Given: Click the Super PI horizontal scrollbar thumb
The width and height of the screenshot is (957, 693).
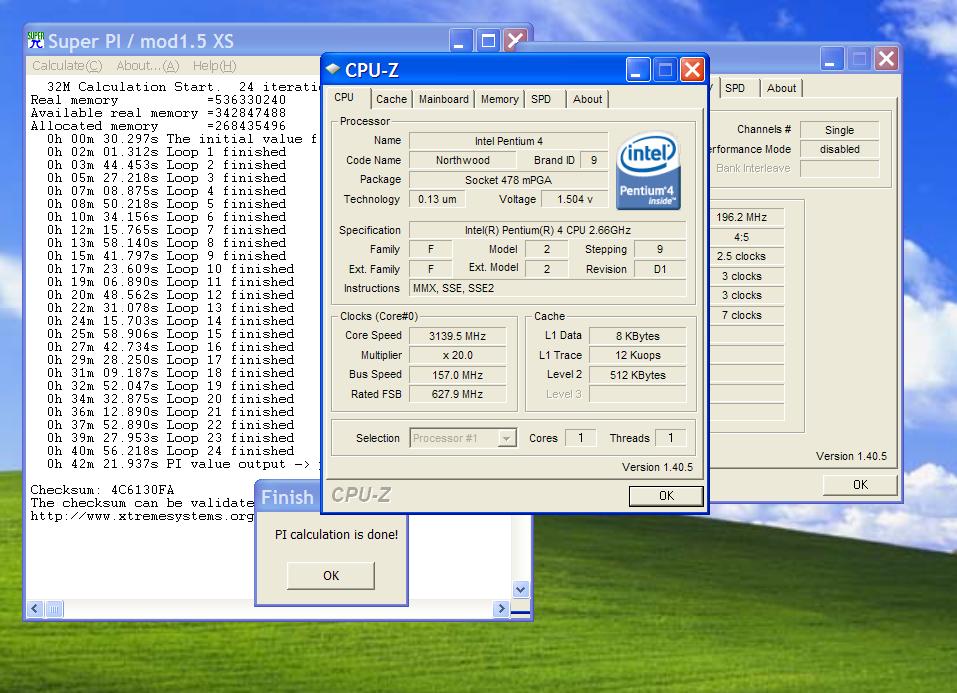Looking at the screenshot, I should [54, 608].
